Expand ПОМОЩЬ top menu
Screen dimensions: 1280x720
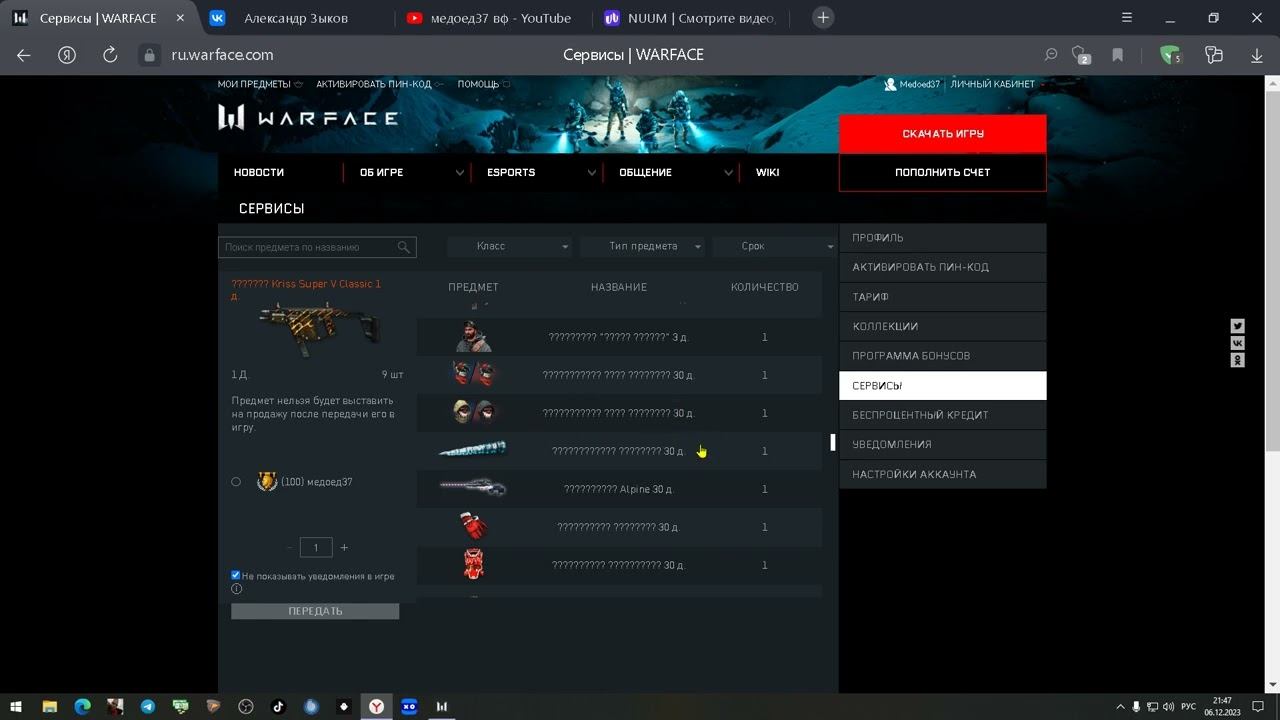[x=484, y=84]
